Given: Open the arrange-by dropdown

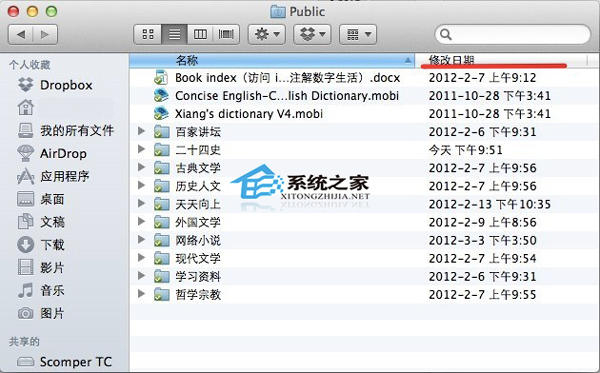Looking at the screenshot, I should [x=358, y=35].
